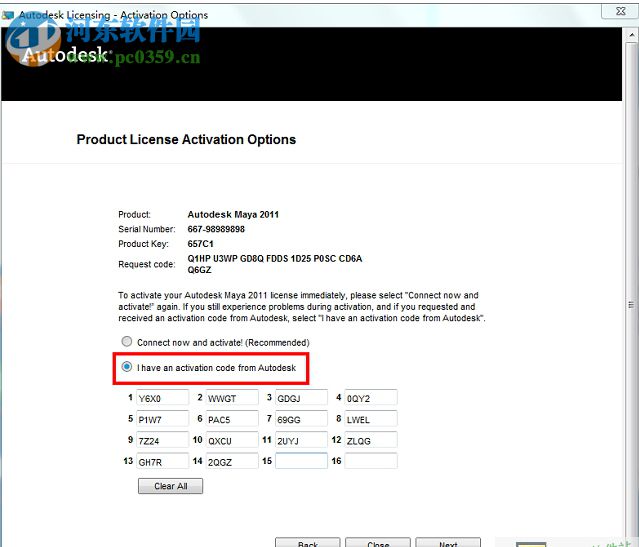This screenshot has width=639, height=547.
Task: Click activation code field 10 containing QXCU
Action: 232,440
